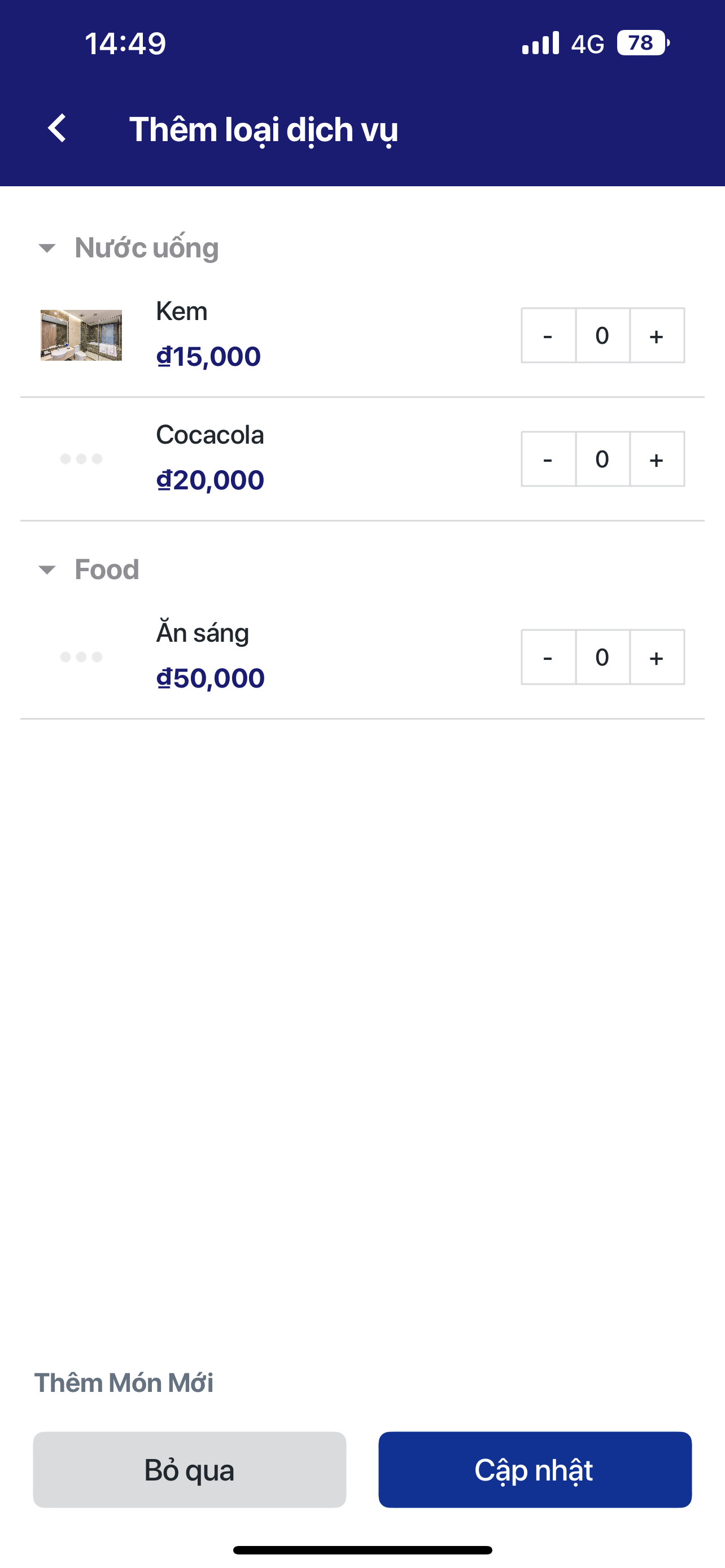Collapse the Food category
725x1568 pixels.
pos(47,570)
